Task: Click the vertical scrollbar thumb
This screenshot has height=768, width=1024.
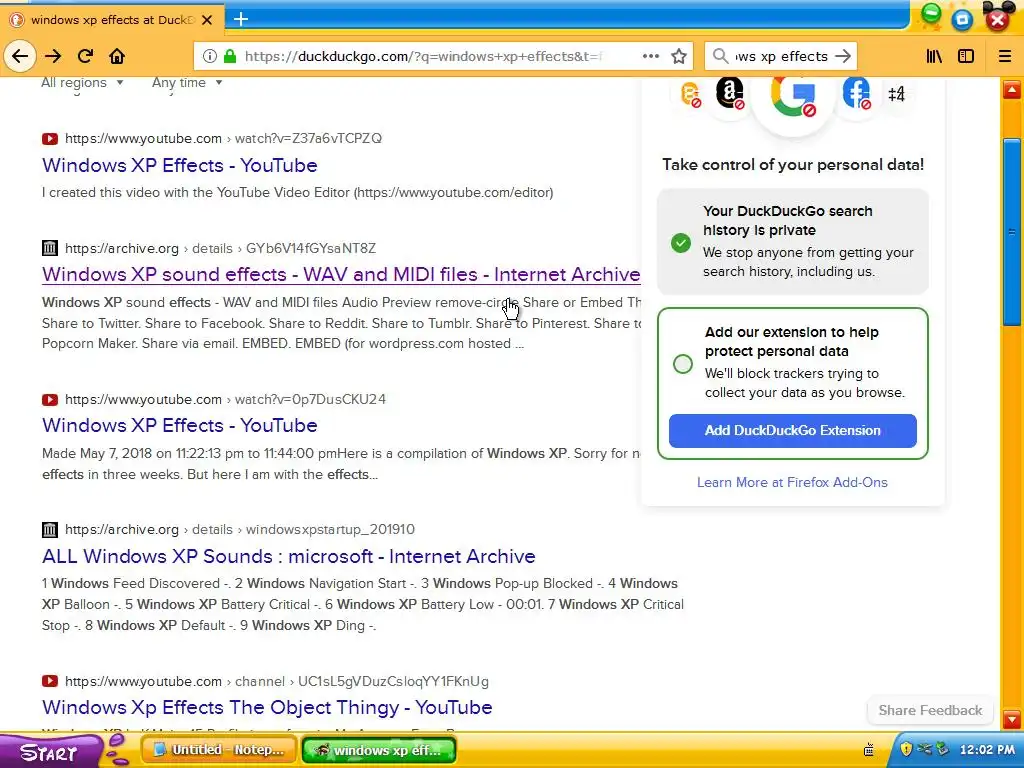Action: tap(1012, 232)
